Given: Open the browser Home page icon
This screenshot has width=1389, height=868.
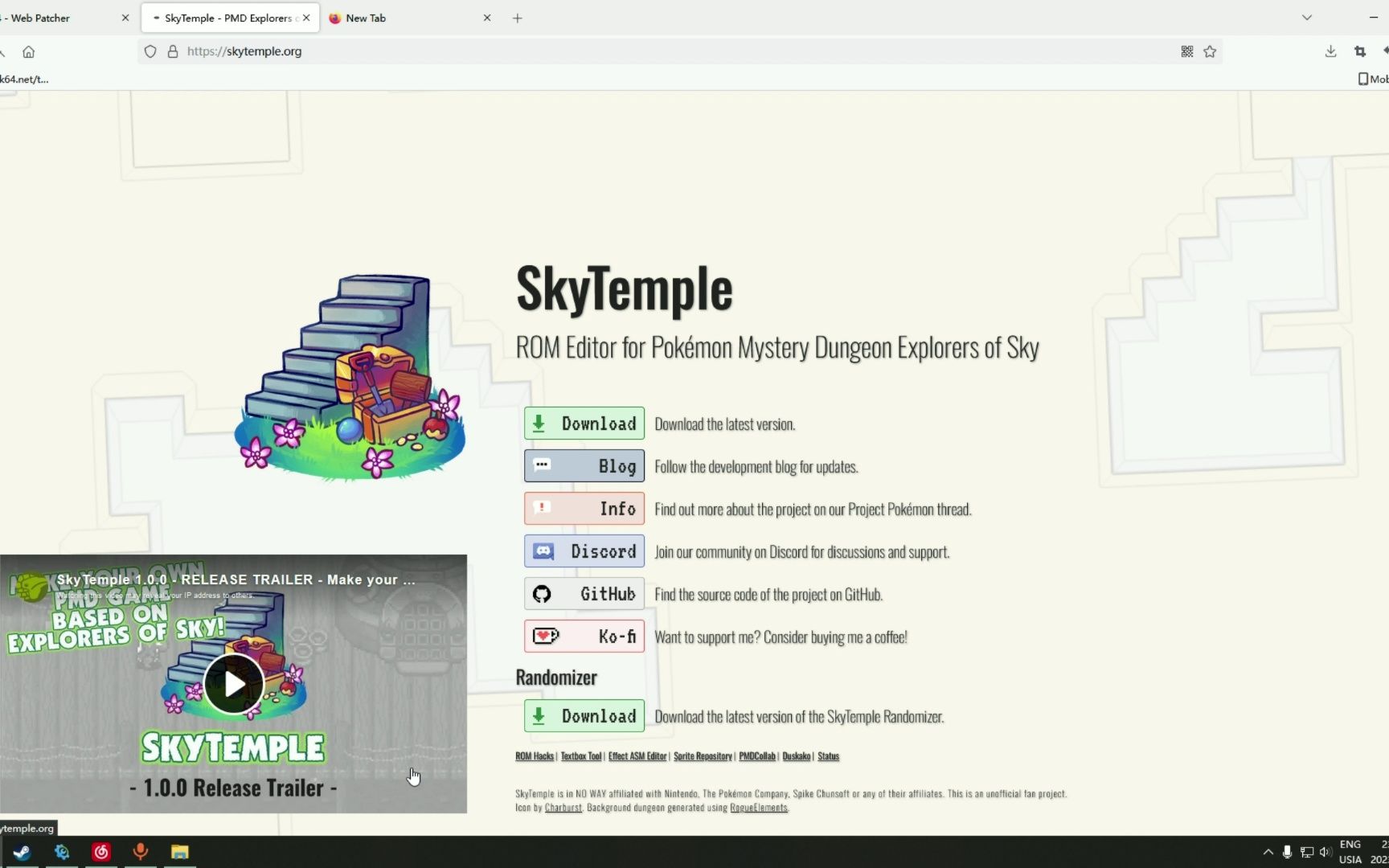Looking at the screenshot, I should (x=28, y=51).
